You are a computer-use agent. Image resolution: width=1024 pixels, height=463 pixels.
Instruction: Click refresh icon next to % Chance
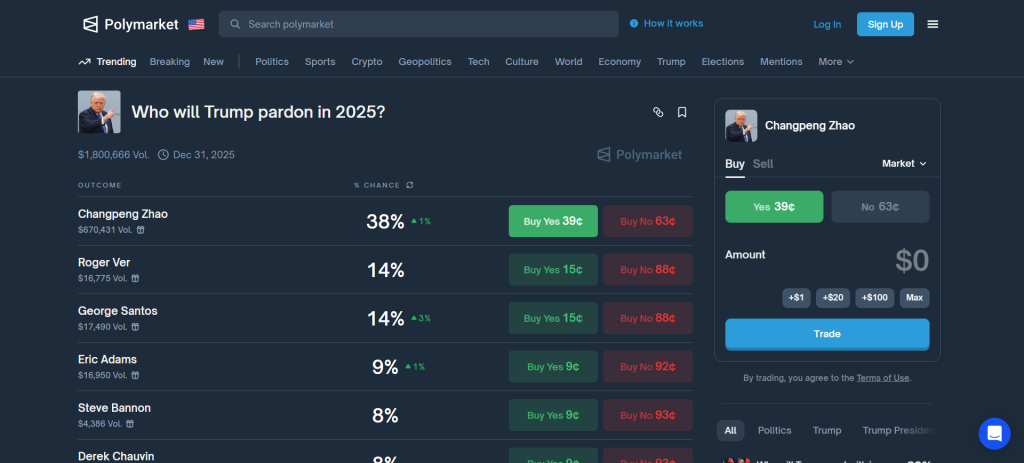[x=409, y=185]
